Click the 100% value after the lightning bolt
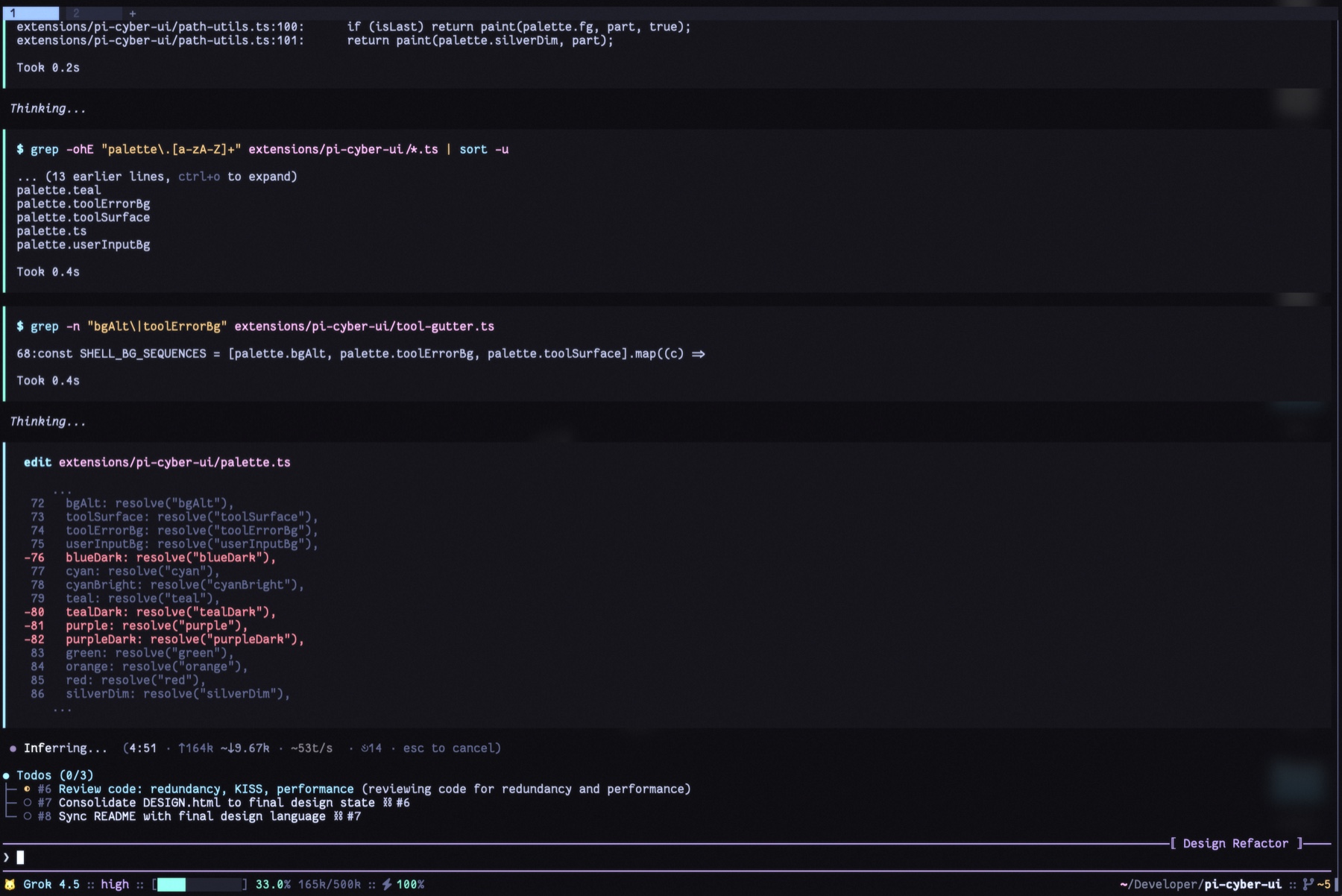 pyautogui.click(x=410, y=884)
